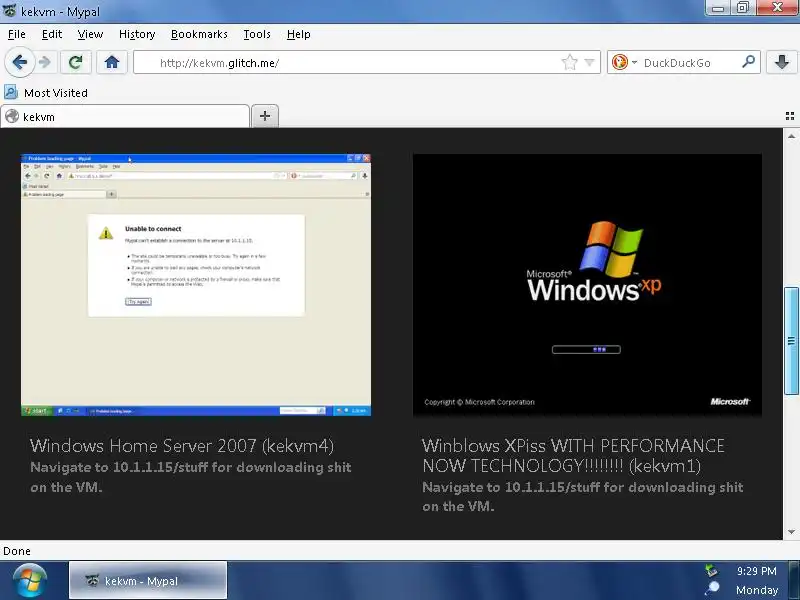Screen dimensions: 800x600
Task: Open the Help menu
Action: click(x=298, y=34)
